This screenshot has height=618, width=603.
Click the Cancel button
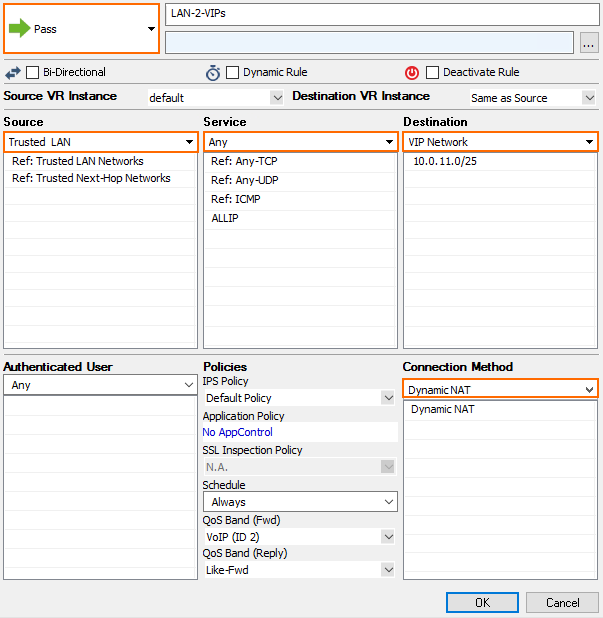562,603
